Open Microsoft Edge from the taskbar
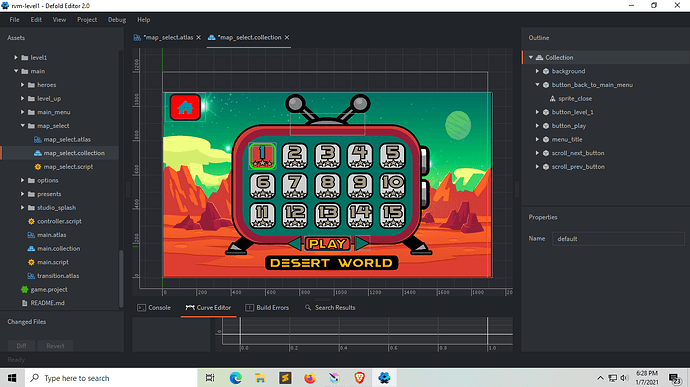The height and width of the screenshot is (387, 690). tap(235, 378)
